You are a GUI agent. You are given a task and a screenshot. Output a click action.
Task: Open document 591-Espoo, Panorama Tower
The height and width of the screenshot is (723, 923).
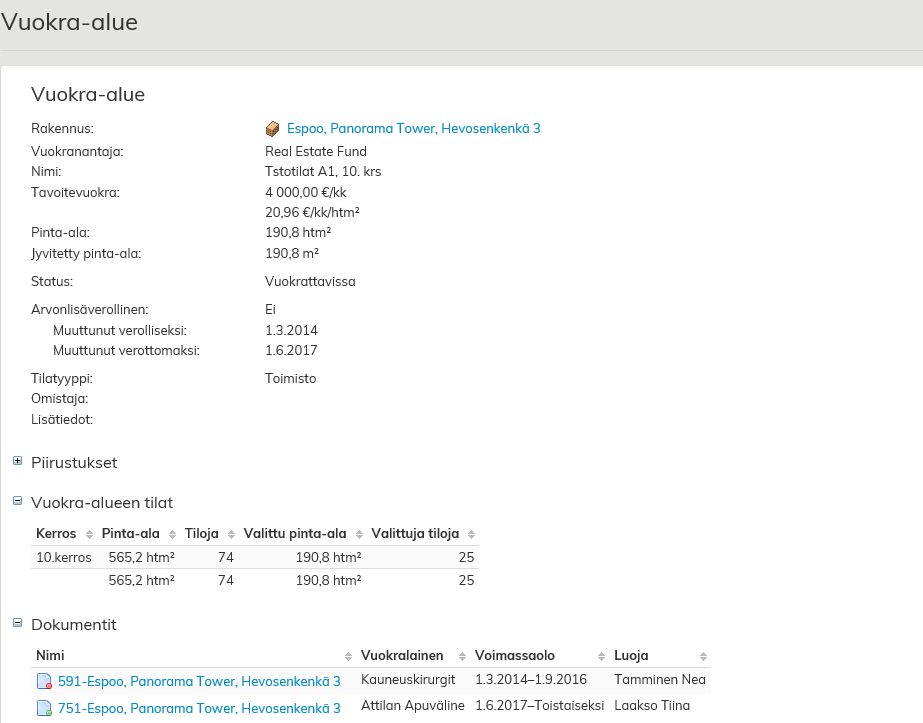click(x=199, y=682)
